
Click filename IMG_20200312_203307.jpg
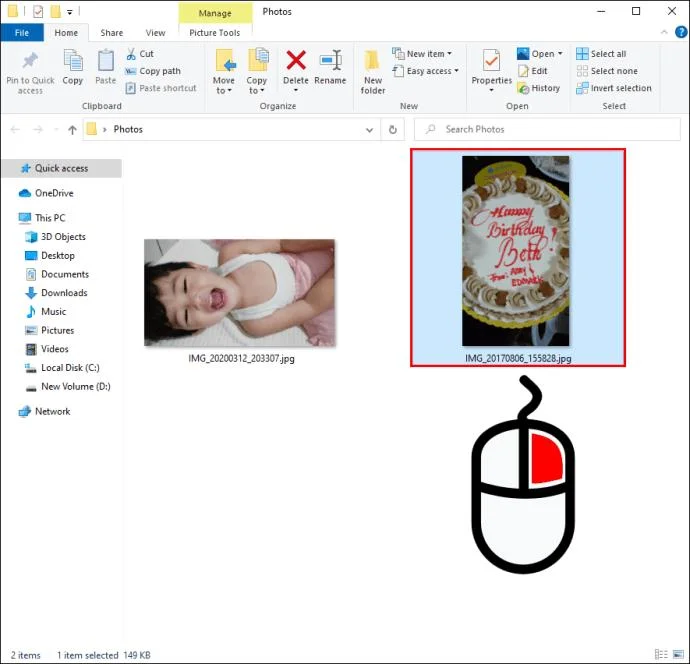click(241, 359)
